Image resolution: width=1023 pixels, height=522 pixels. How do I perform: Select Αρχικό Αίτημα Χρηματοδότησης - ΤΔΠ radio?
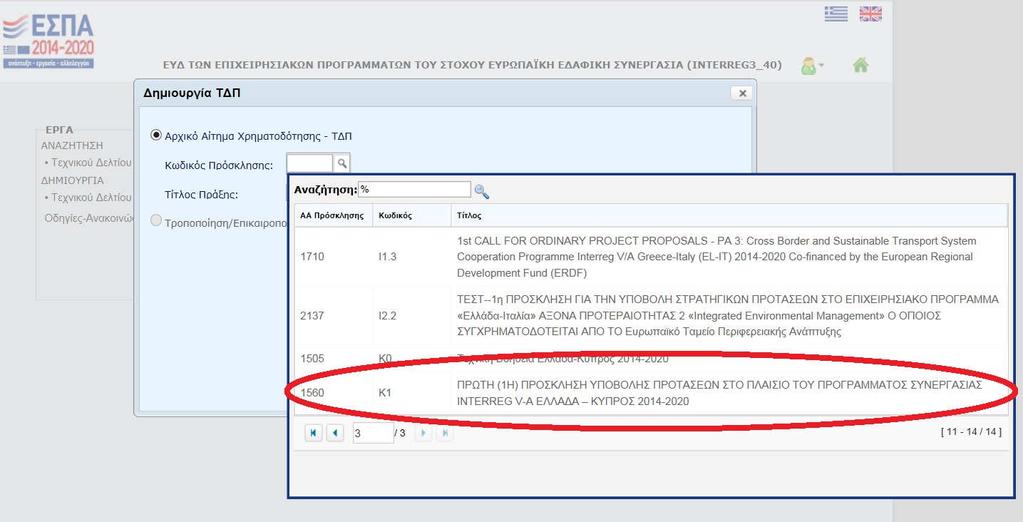pos(155,135)
